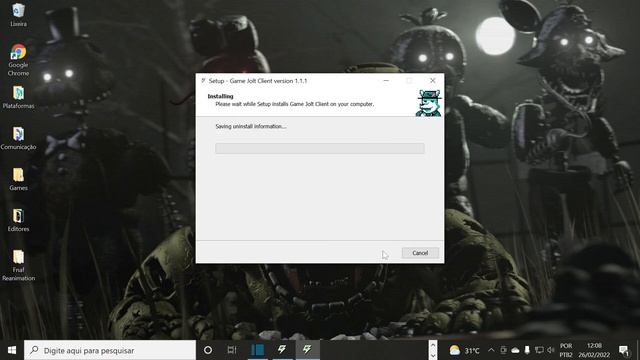
Task: Open the clock showing 12:08
Action: [594, 350]
